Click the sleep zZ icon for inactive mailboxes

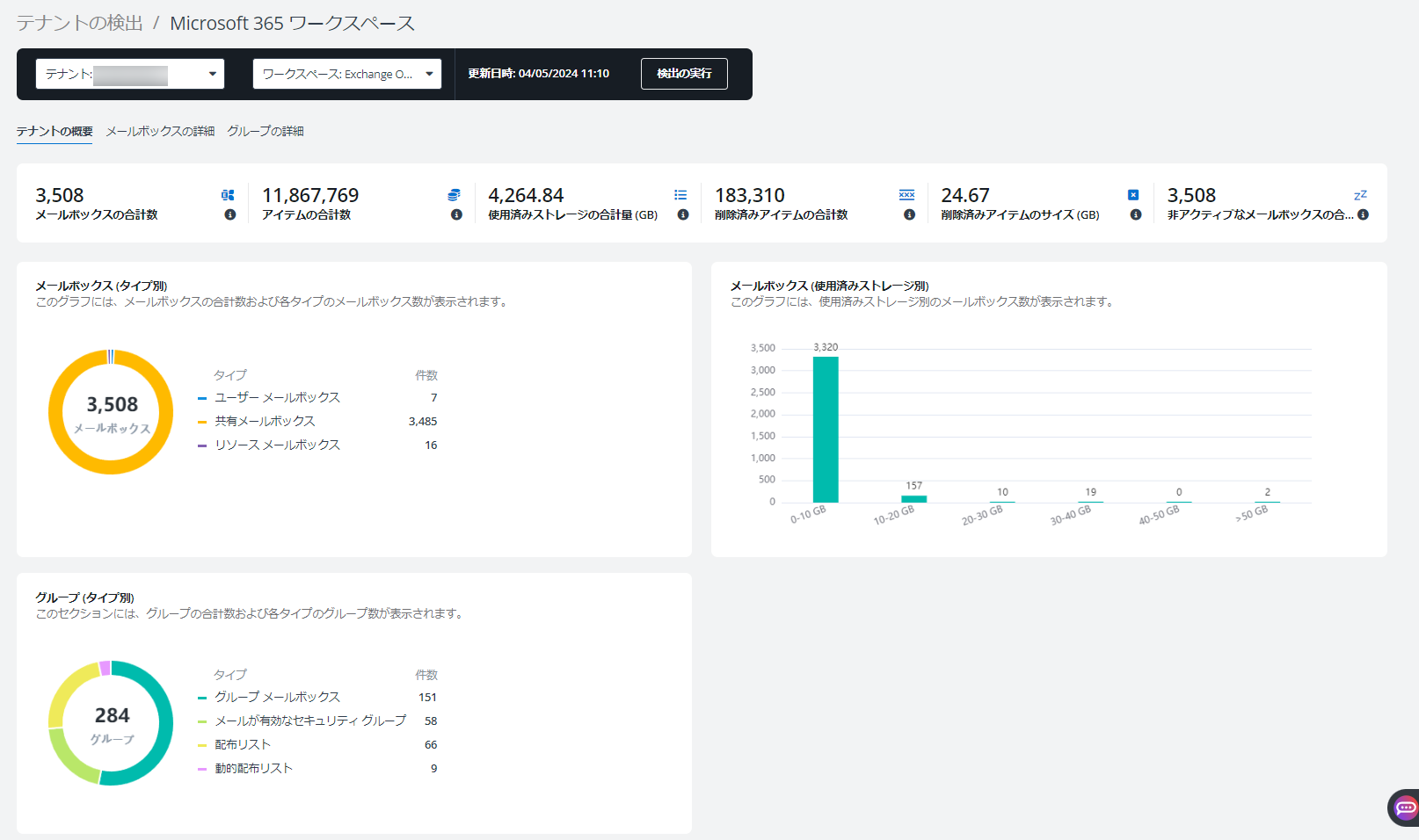click(1360, 195)
